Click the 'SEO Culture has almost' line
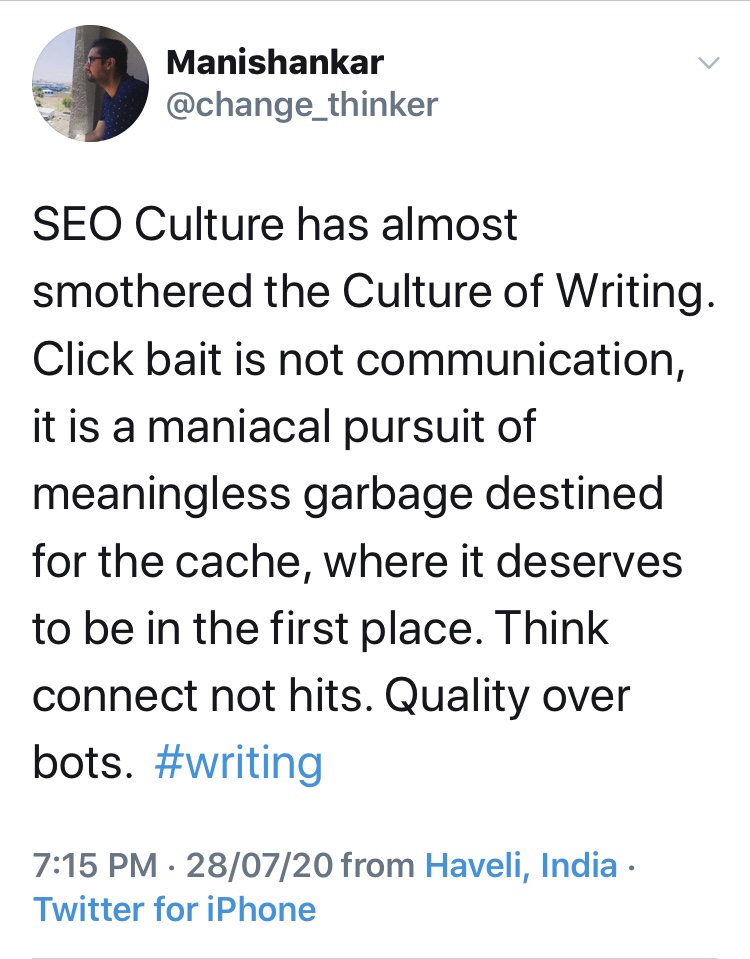This screenshot has width=750, height=959. tap(275, 225)
